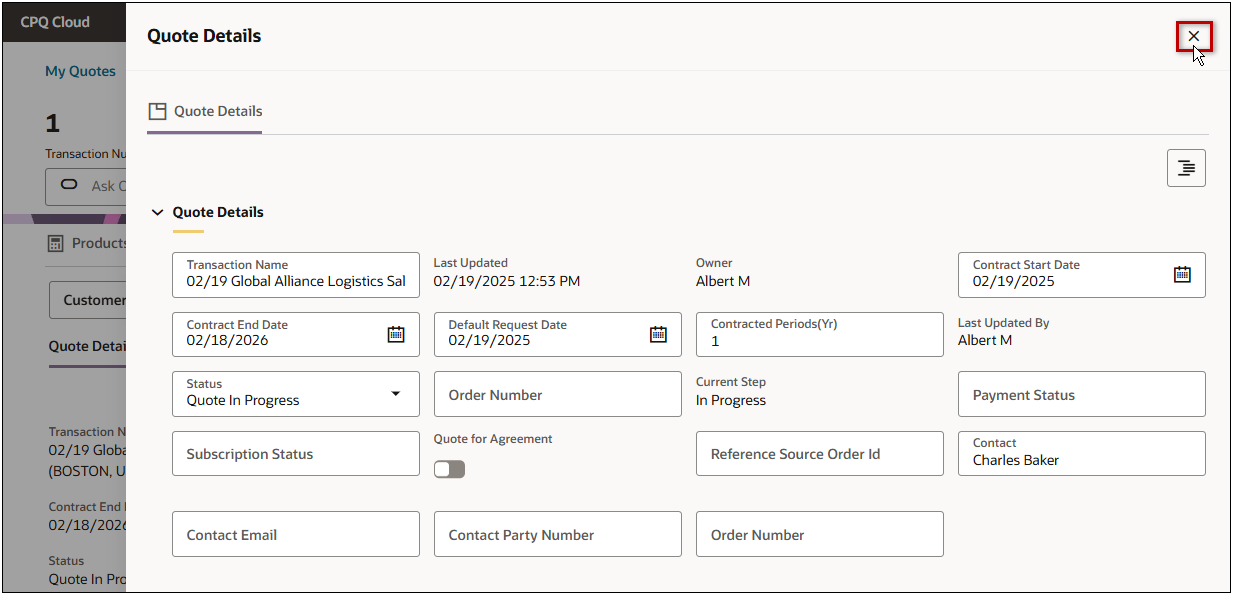
Task: Open the My Quotes link
Action: [x=80, y=71]
